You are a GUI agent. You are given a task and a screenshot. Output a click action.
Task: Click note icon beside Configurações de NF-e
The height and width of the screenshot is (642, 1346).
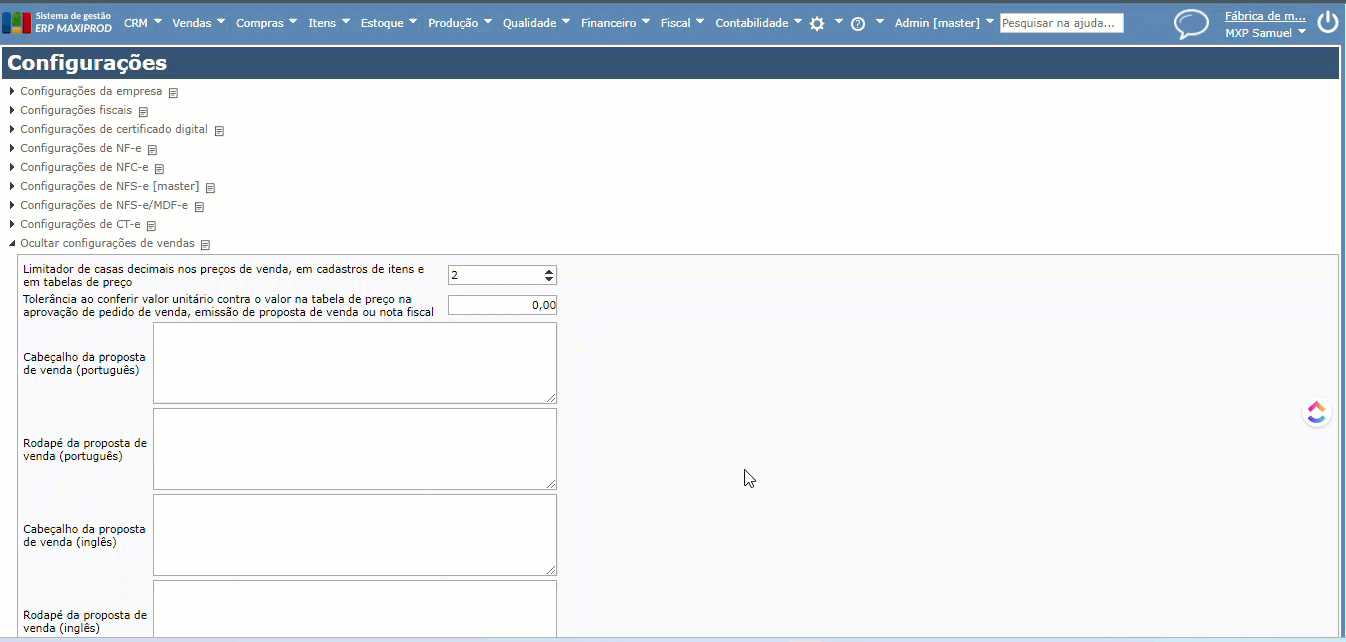click(152, 149)
